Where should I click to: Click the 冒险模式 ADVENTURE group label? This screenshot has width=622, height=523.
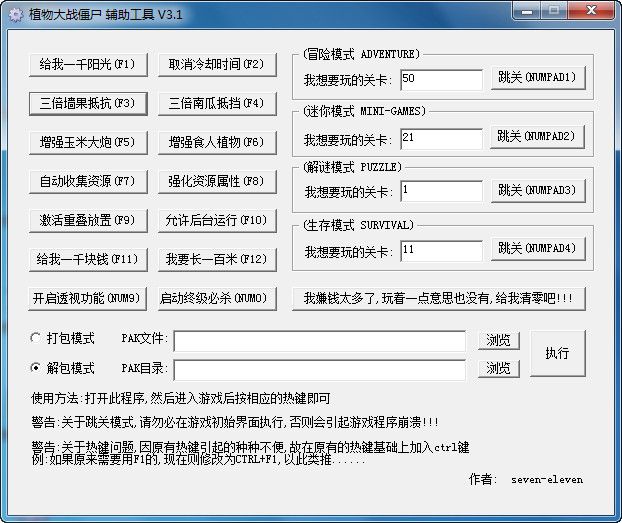[x=361, y=54]
